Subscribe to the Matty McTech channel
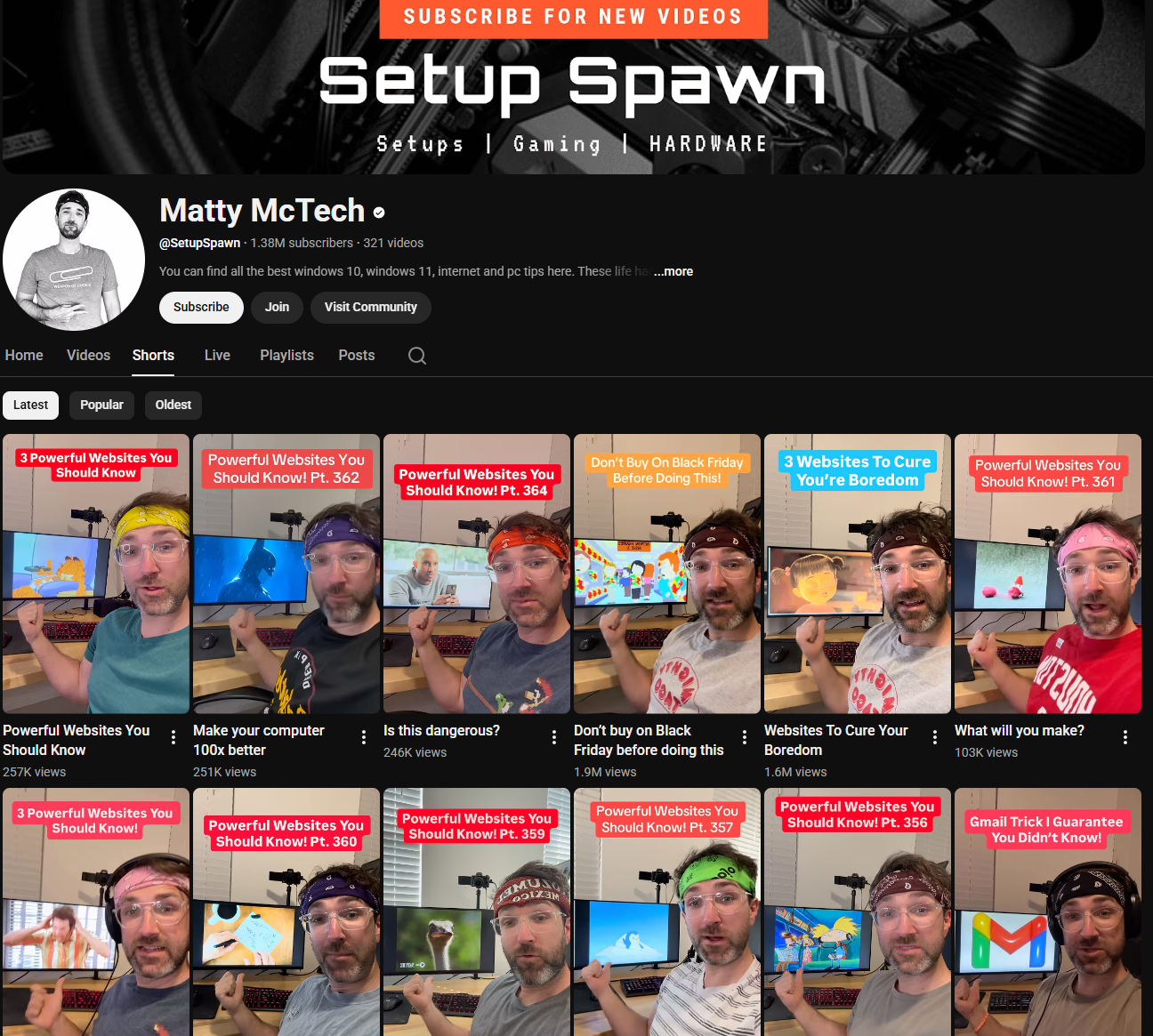The image size is (1153, 1036). click(201, 308)
